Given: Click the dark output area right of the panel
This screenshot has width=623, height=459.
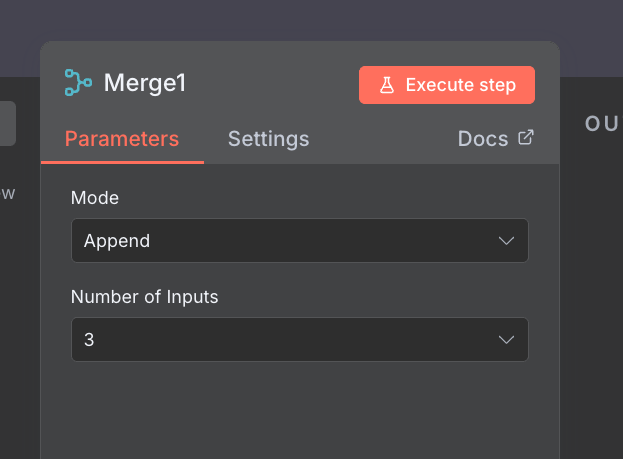Looking at the screenshot, I should [x=592, y=298].
